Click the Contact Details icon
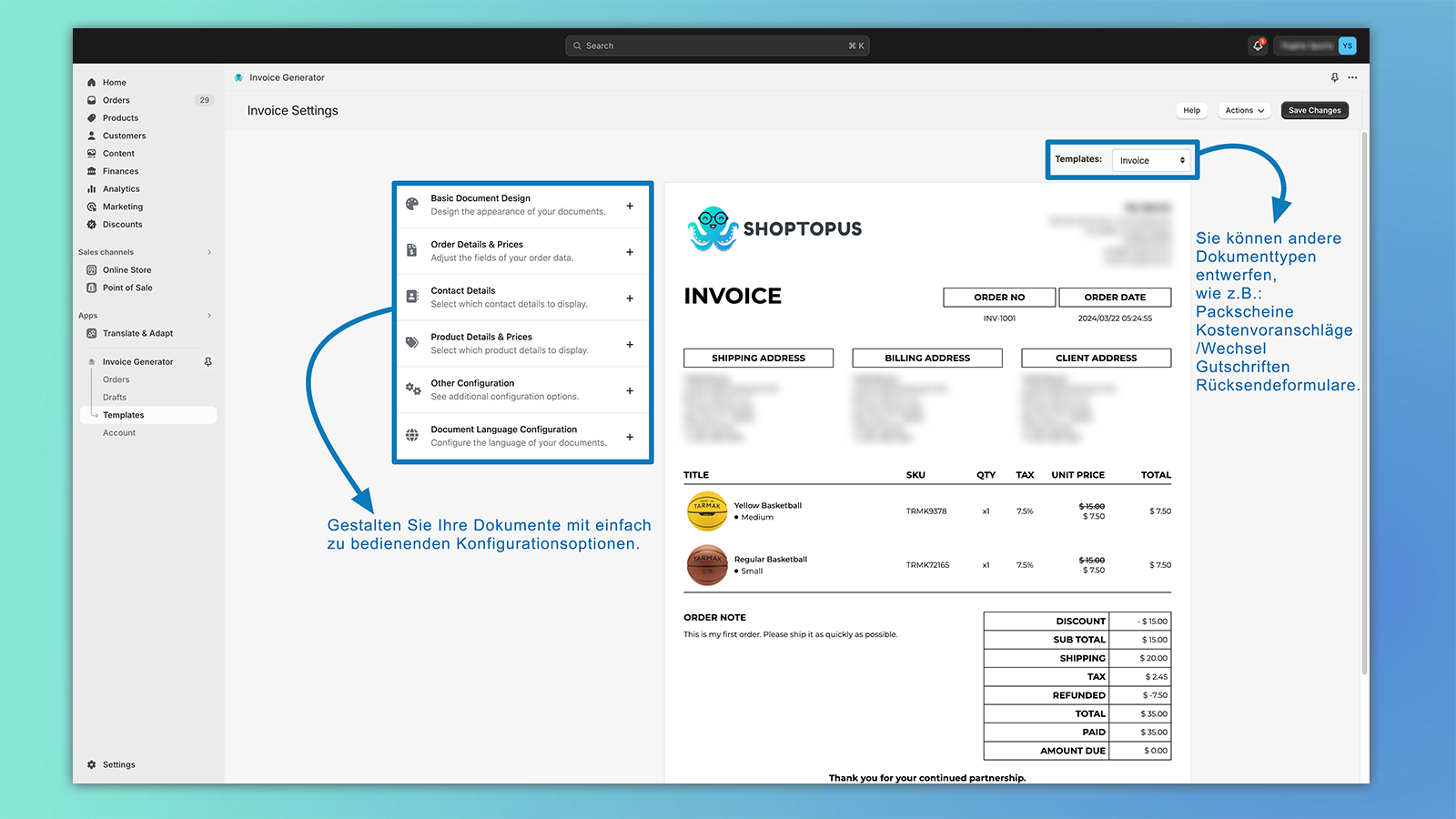Image resolution: width=1456 pixels, height=819 pixels. (412, 297)
